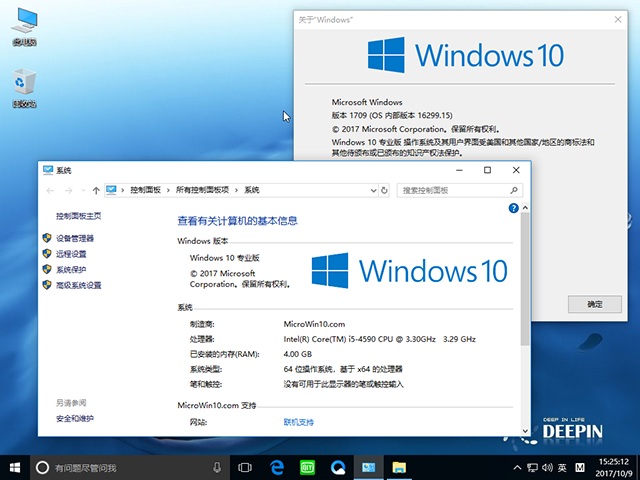The width and height of the screenshot is (640, 480).
Task: Select 所有控制面板项 breadcrumb
Action: [202, 190]
